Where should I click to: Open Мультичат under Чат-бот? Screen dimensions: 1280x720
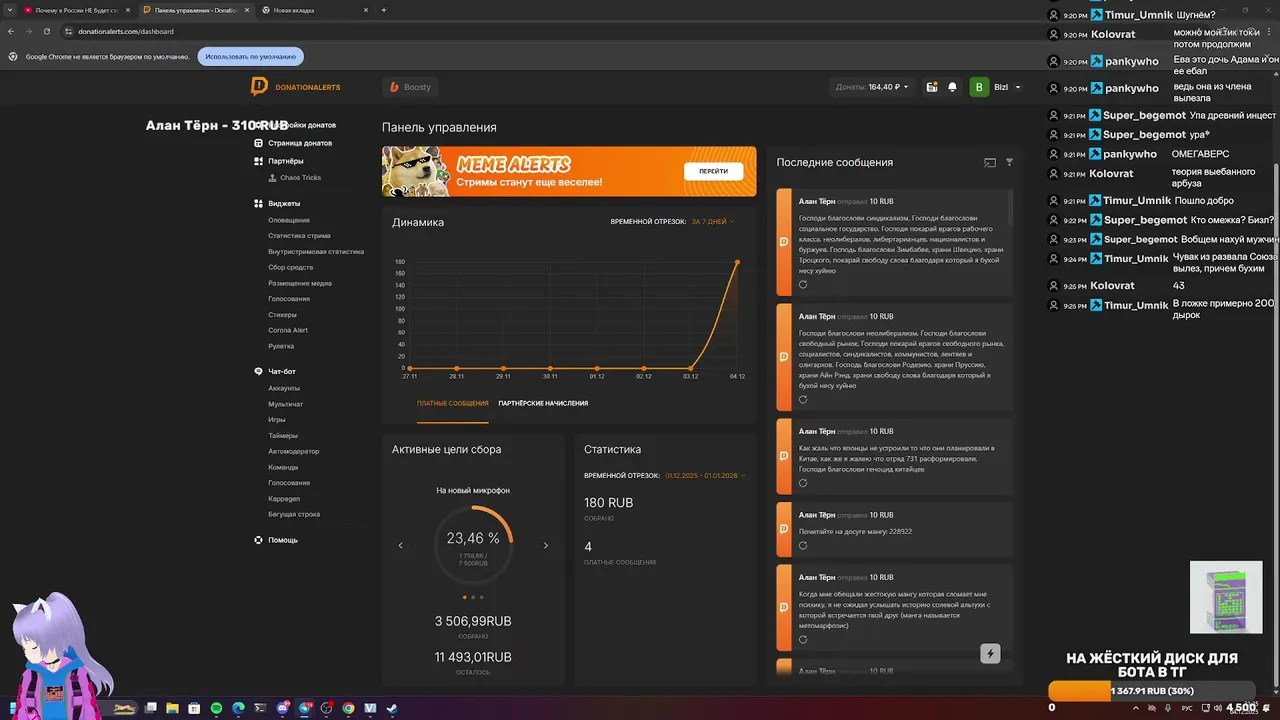[x=285, y=404]
